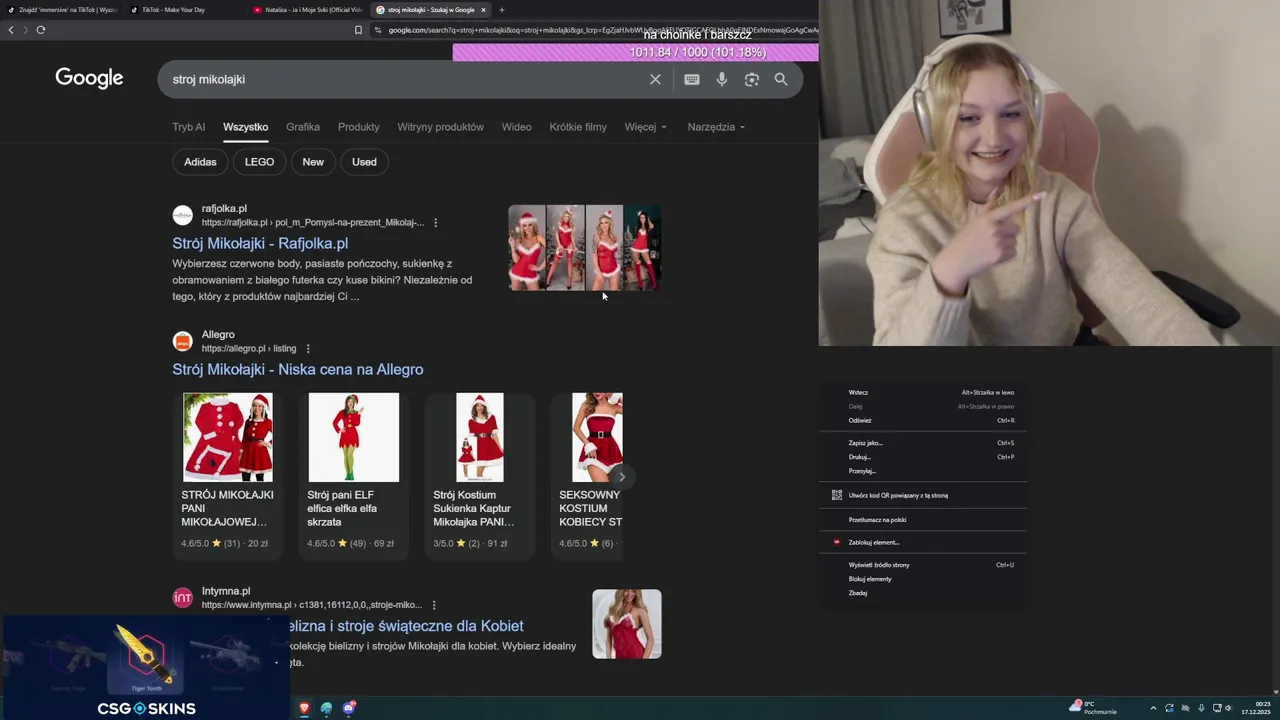The width and height of the screenshot is (1280, 720).
Task: Open 'Krótkie filmy' tab
Action: pos(578,127)
